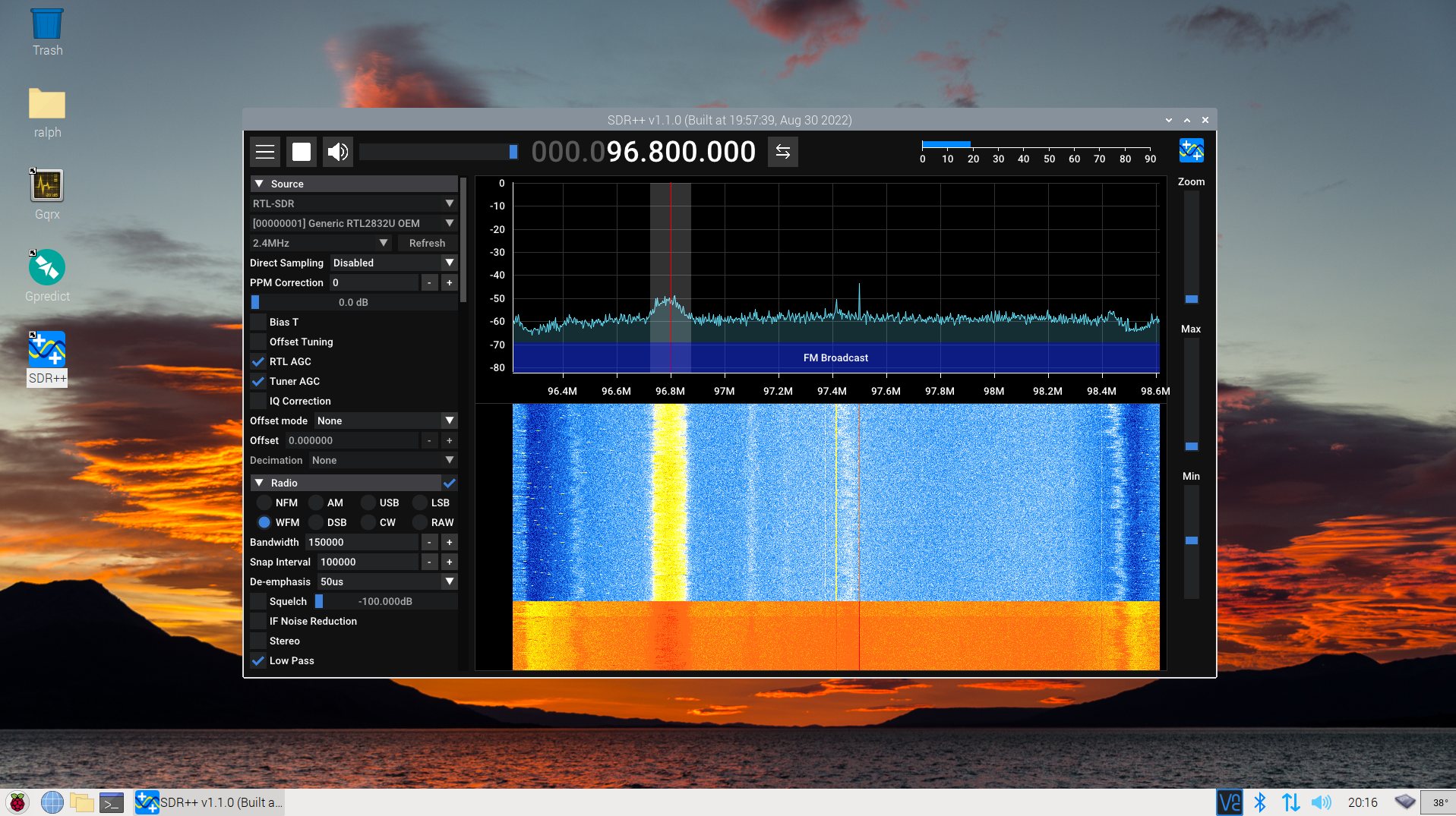Viewport: 1456px width, 816px height.
Task: Enable the Stereo option
Action: pos(258,641)
